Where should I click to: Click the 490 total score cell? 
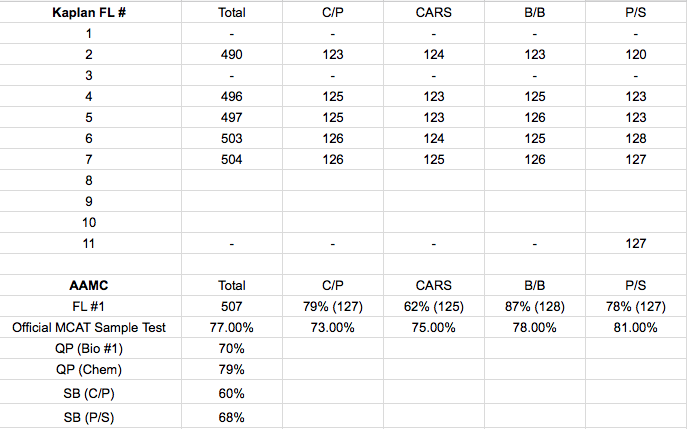(232, 54)
